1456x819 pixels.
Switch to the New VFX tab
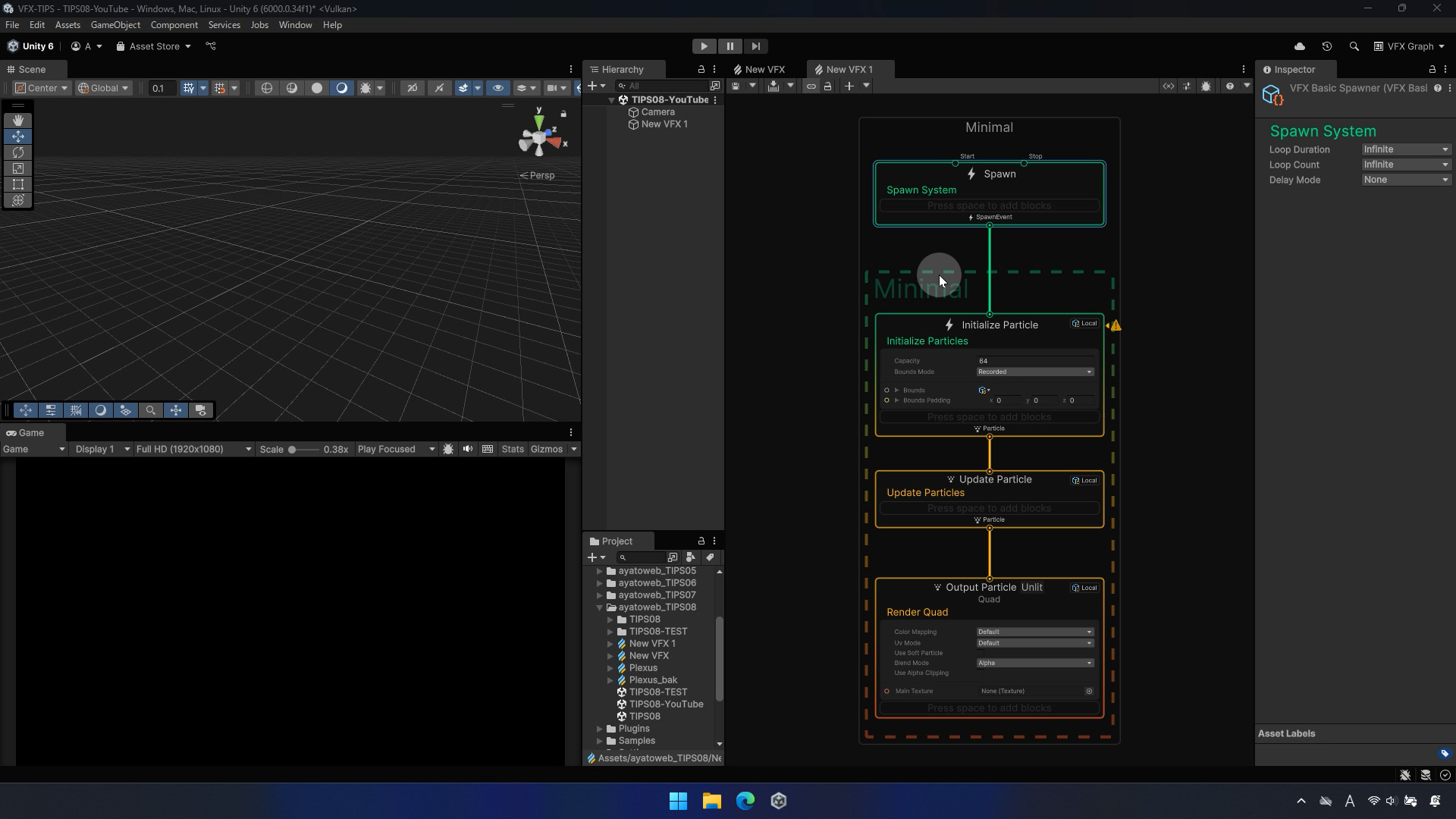(759, 70)
